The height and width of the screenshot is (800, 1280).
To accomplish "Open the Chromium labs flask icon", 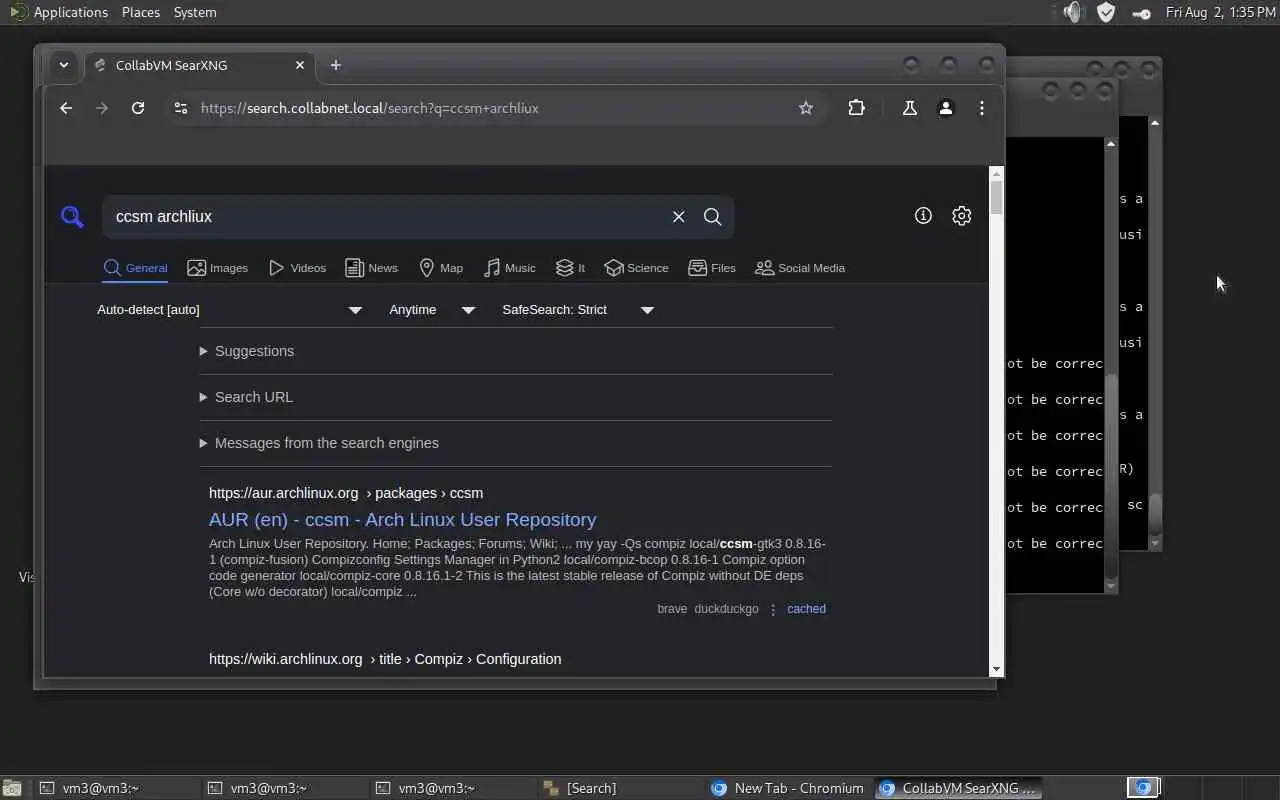I will 910,108.
